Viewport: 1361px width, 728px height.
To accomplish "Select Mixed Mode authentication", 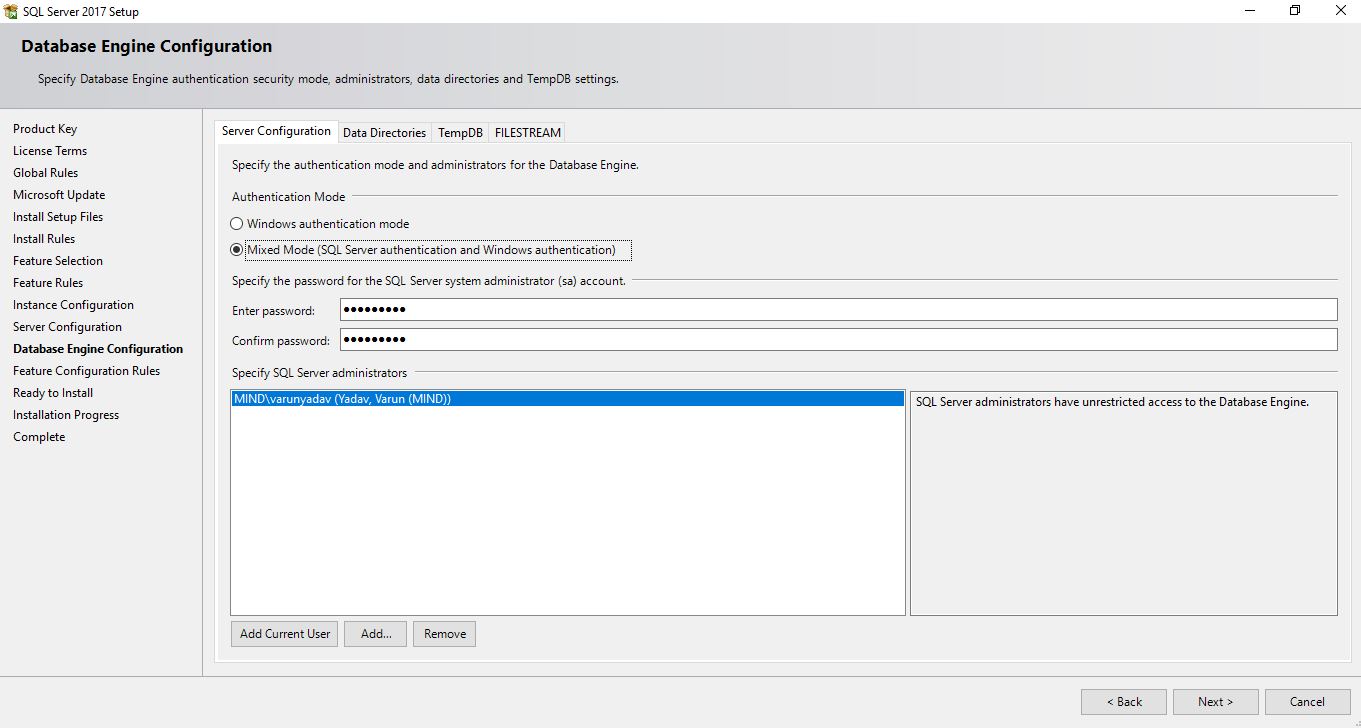I will click(236, 249).
